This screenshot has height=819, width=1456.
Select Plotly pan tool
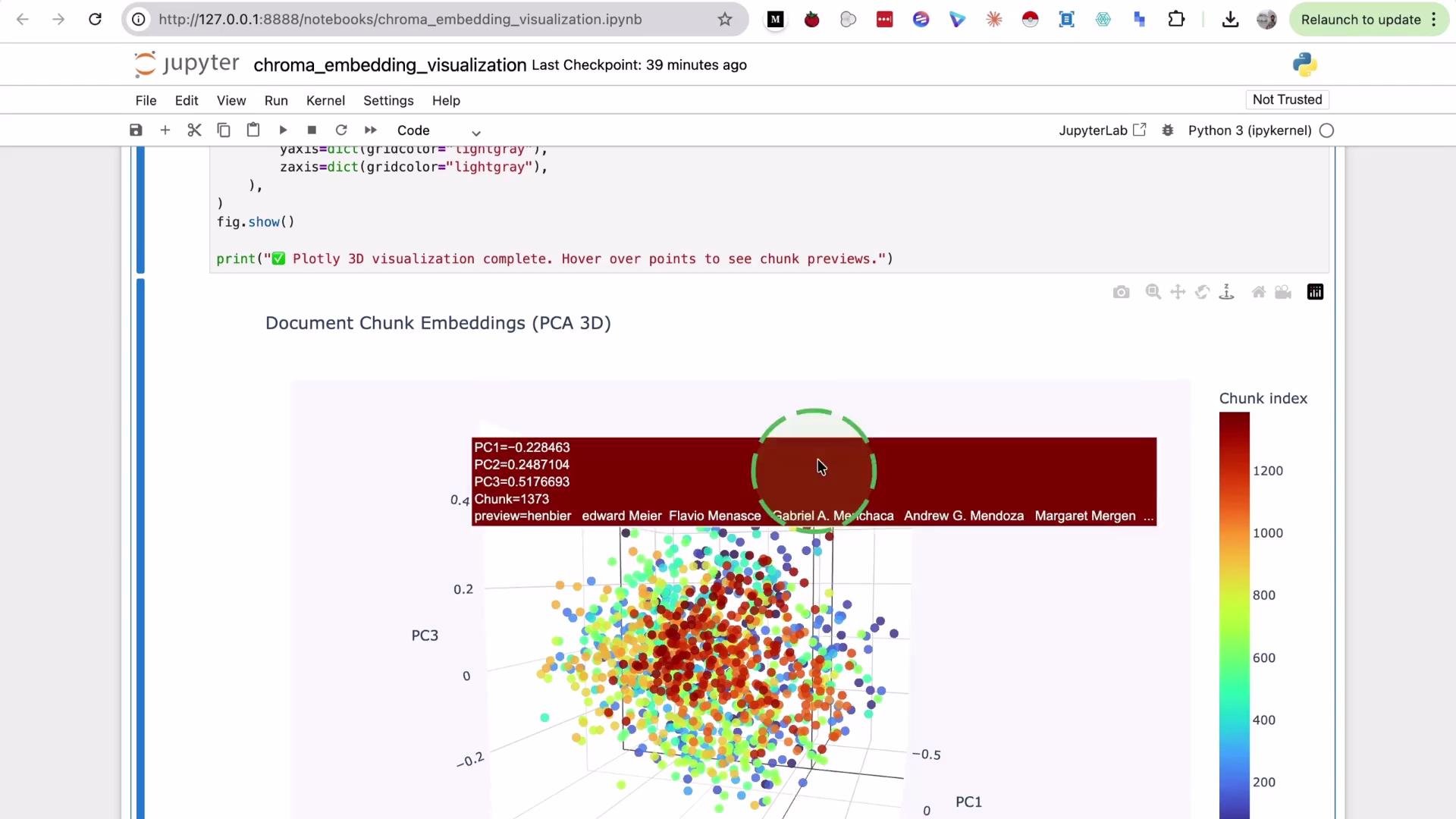(1178, 292)
